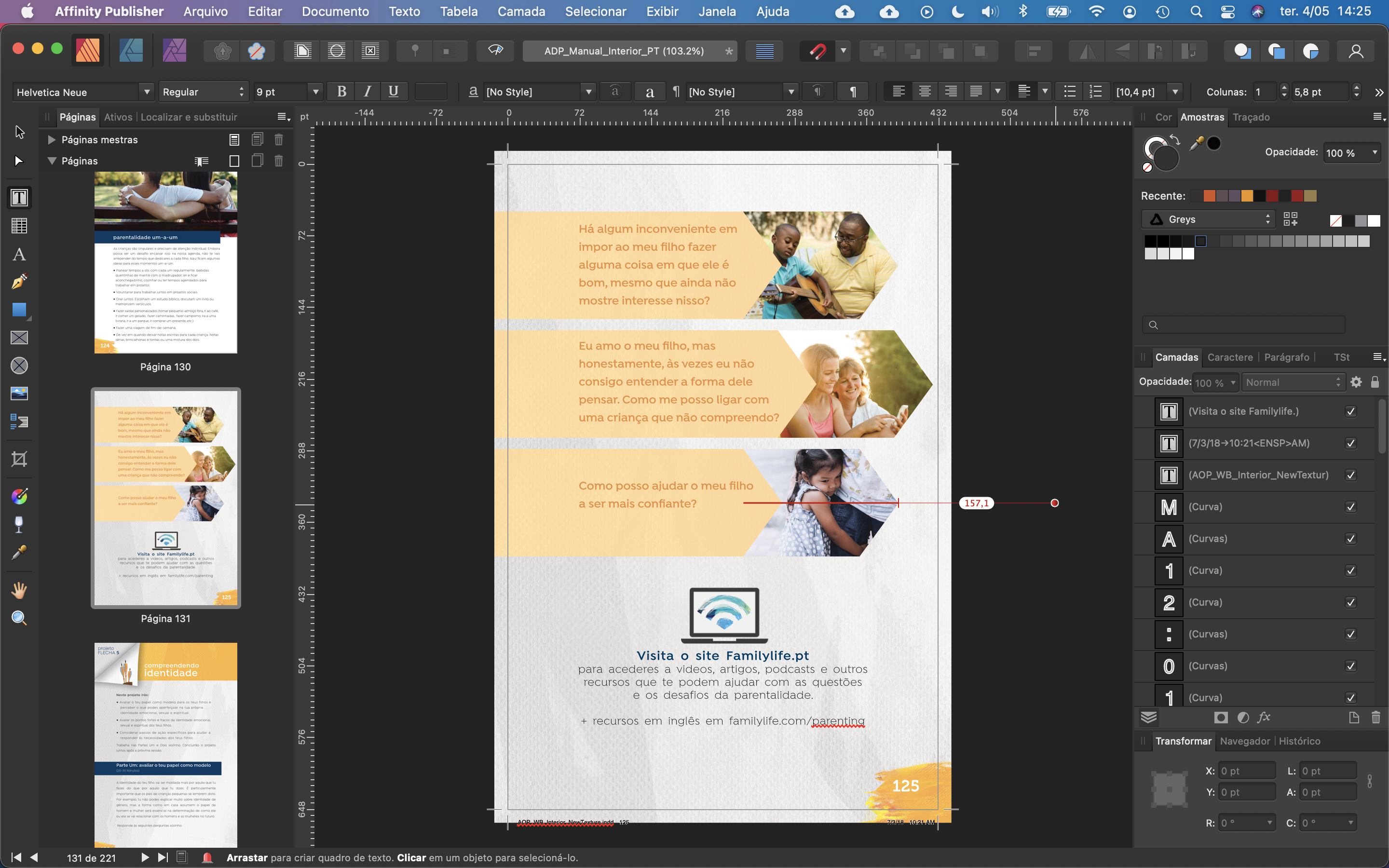Toggle visibility of AOP_WB_Interior_NewTextur layer
1389x868 pixels.
pos(1350,475)
